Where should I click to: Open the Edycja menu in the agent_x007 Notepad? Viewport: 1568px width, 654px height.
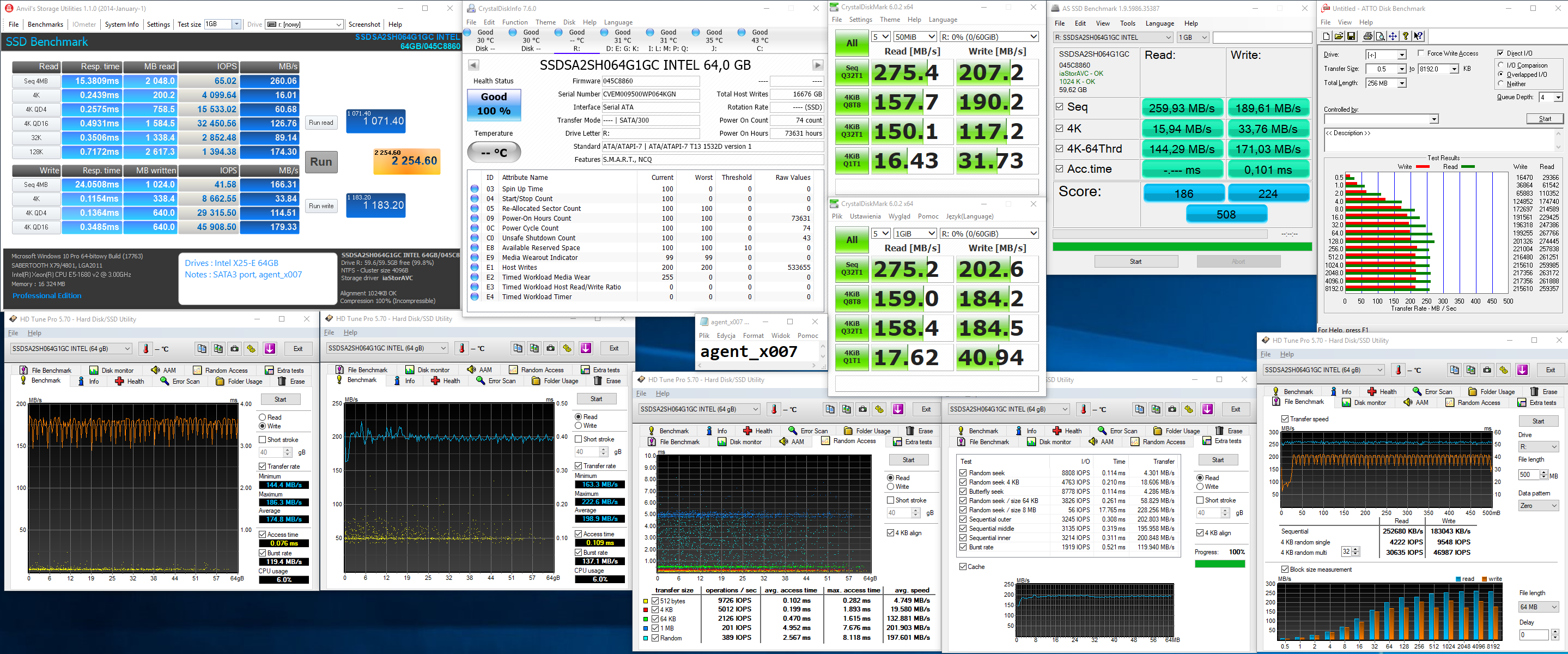click(726, 336)
